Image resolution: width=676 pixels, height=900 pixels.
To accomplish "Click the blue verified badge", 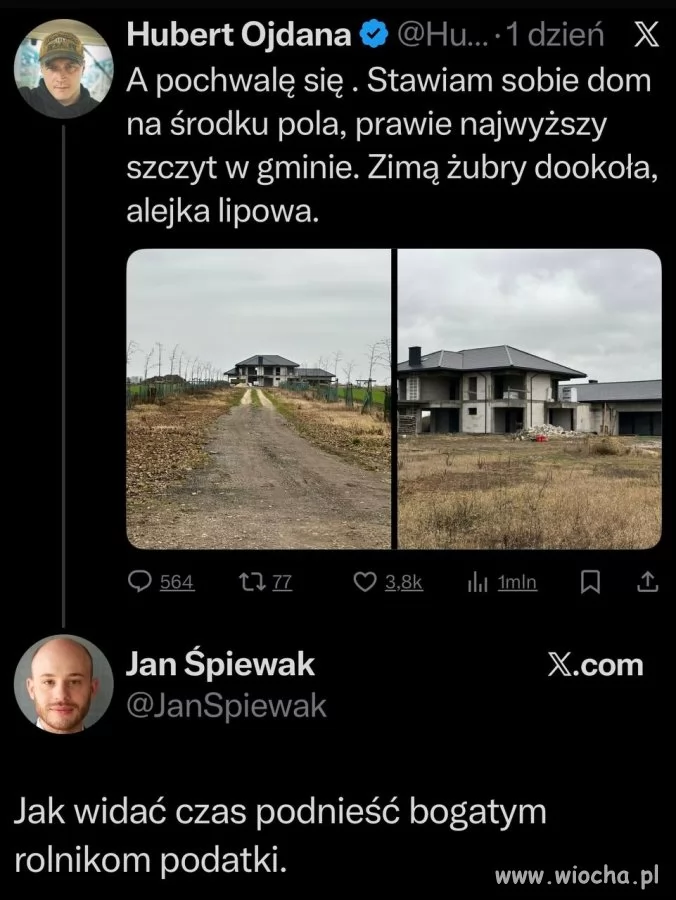I will (x=373, y=35).
